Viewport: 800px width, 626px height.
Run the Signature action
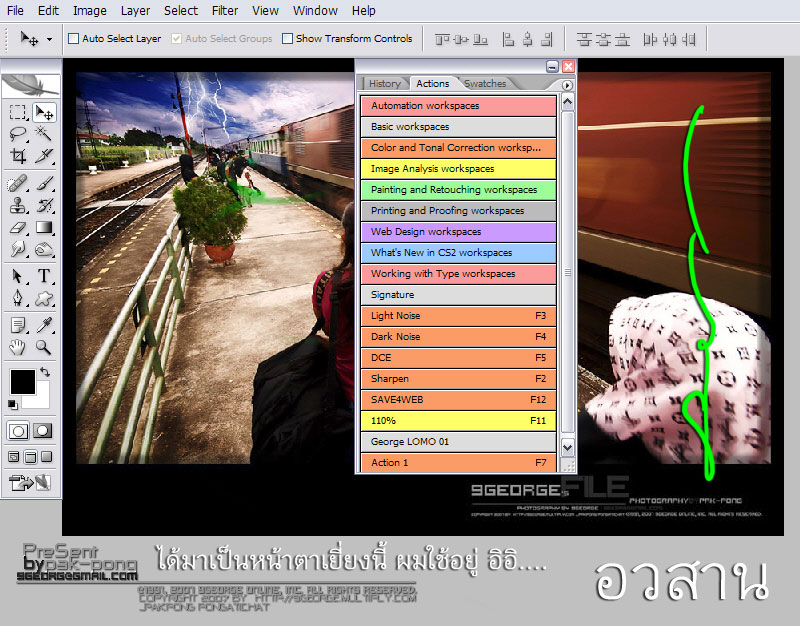[x=458, y=295]
